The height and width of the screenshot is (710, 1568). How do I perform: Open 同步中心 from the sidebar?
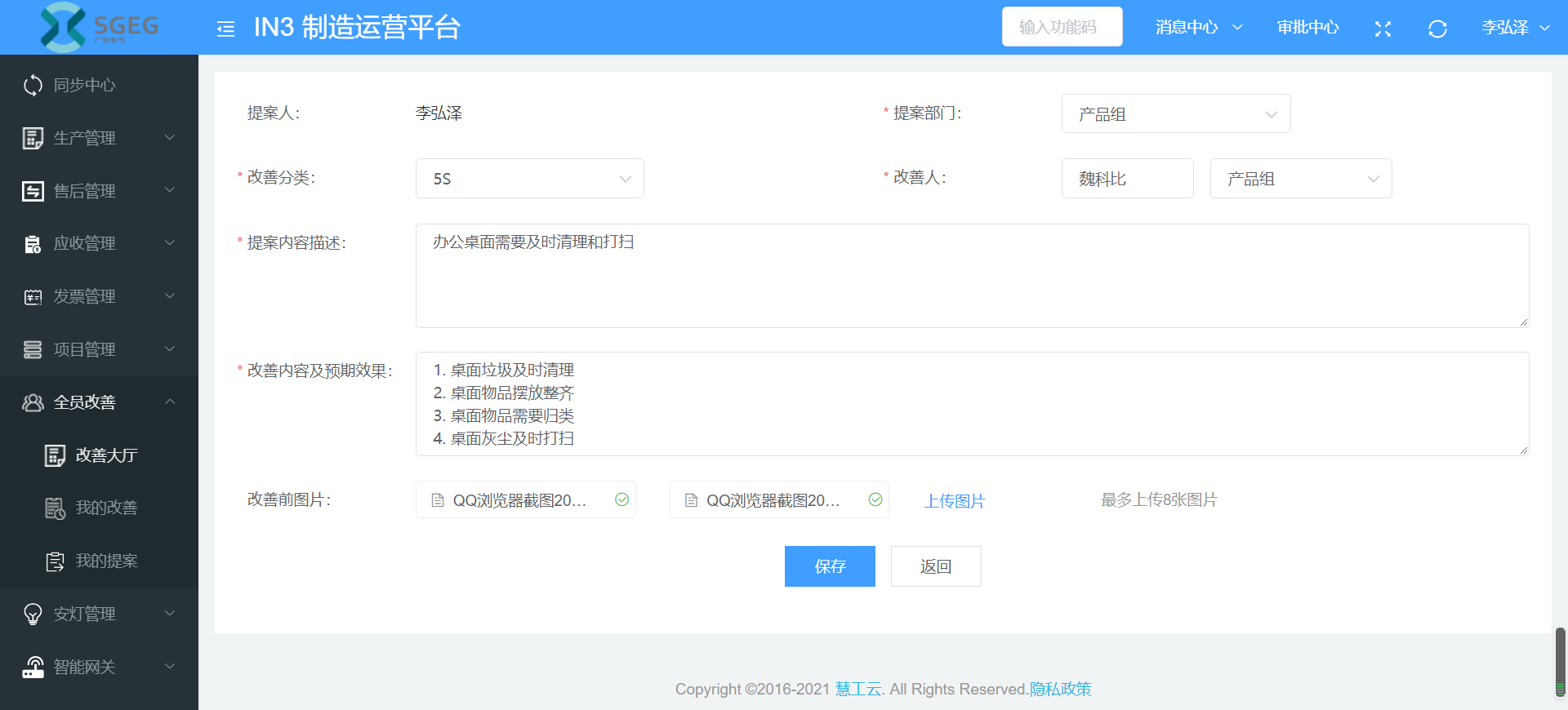click(x=85, y=85)
